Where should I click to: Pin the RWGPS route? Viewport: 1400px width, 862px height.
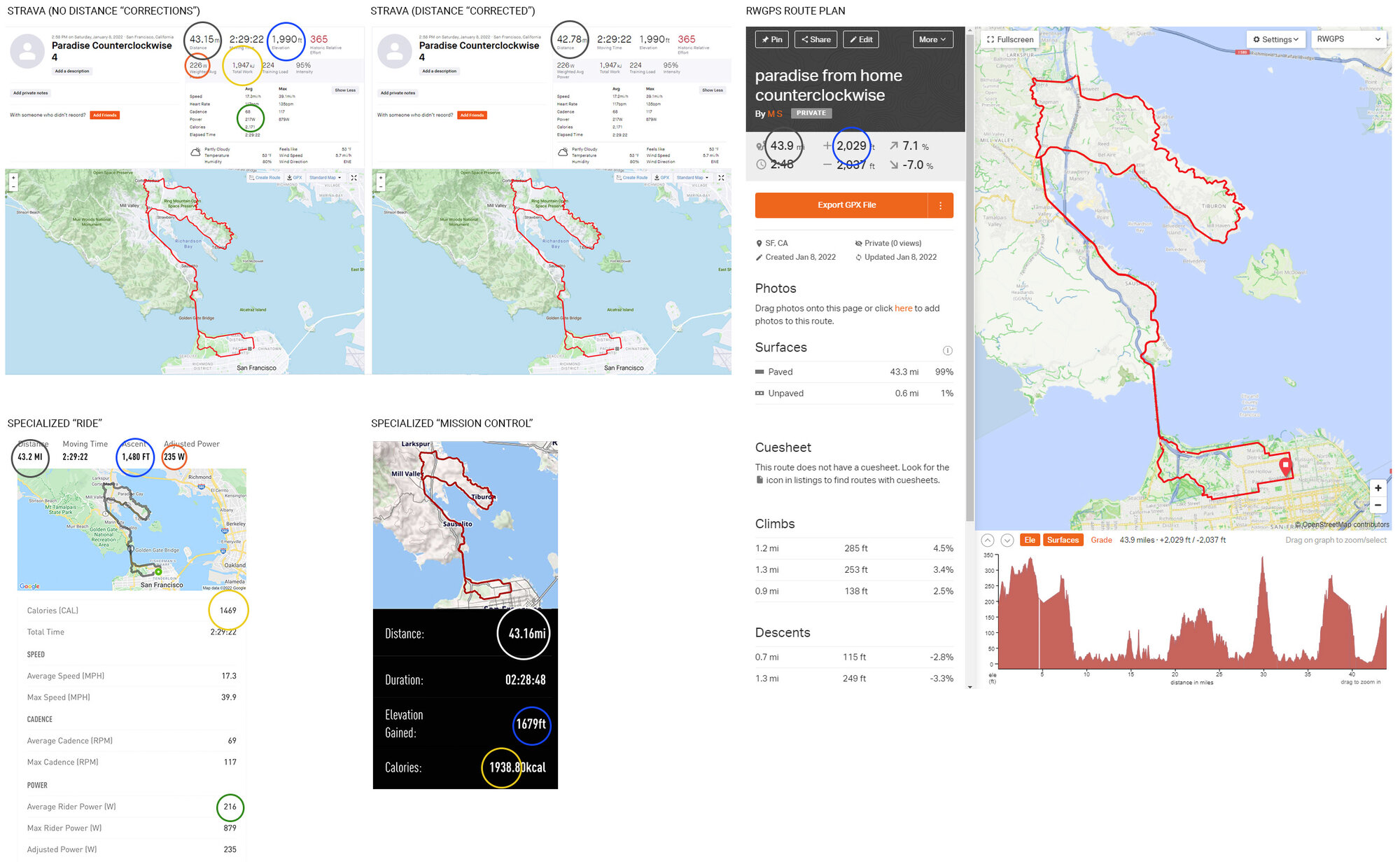click(772, 40)
